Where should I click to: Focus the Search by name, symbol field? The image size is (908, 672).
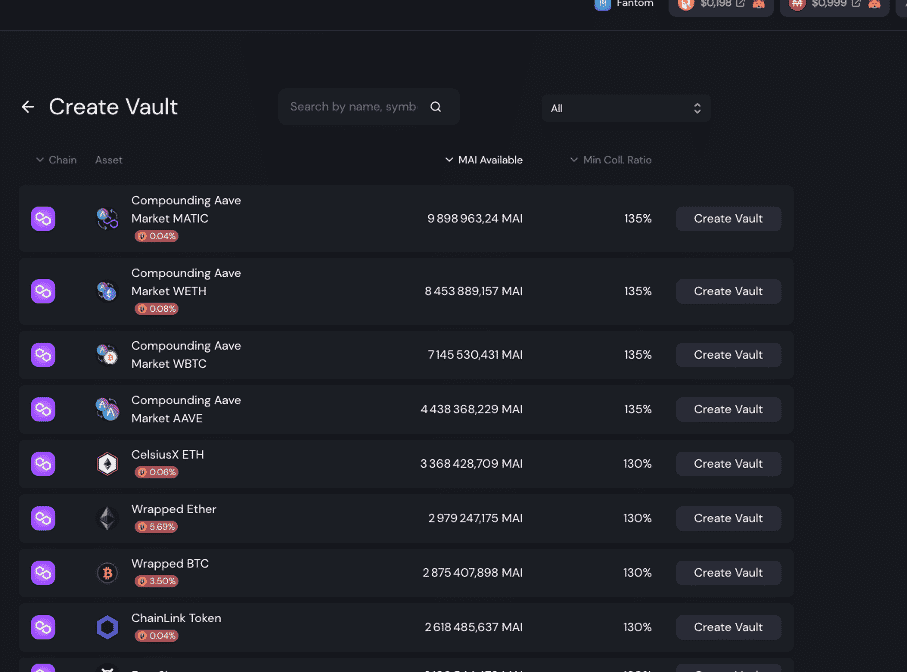pos(368,107)
